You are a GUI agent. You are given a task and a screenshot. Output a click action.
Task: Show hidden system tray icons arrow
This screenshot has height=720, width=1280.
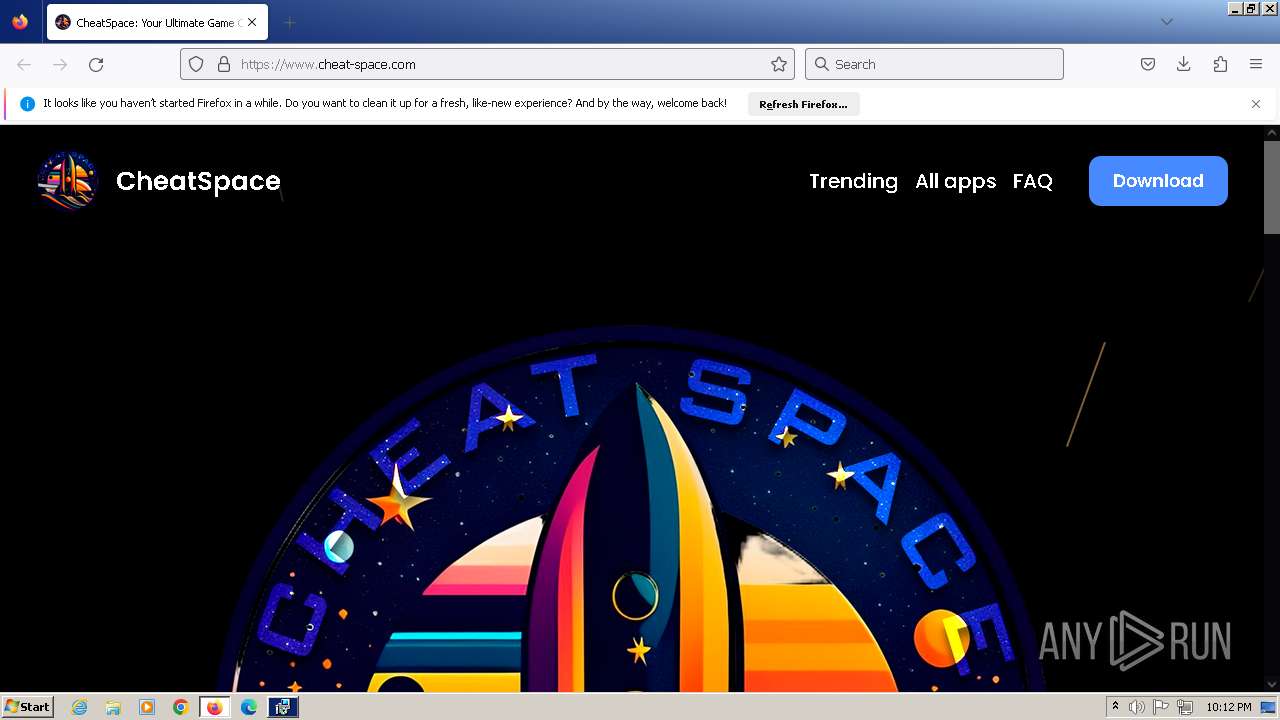(x=1115, y=707)
